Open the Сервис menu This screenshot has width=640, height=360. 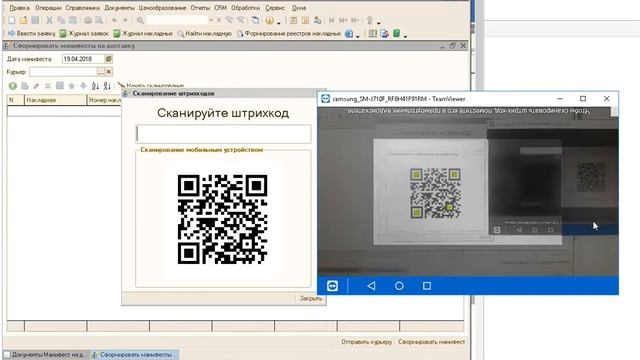pos(275,8)
